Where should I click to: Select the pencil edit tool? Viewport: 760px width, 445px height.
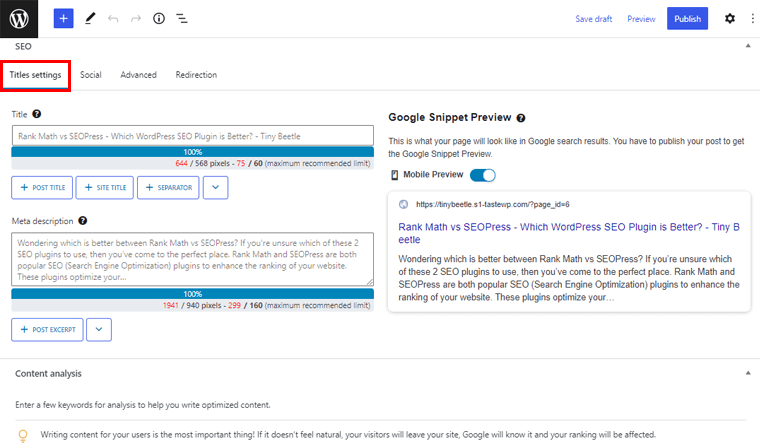pyautogui.click(x=90, y=18)
